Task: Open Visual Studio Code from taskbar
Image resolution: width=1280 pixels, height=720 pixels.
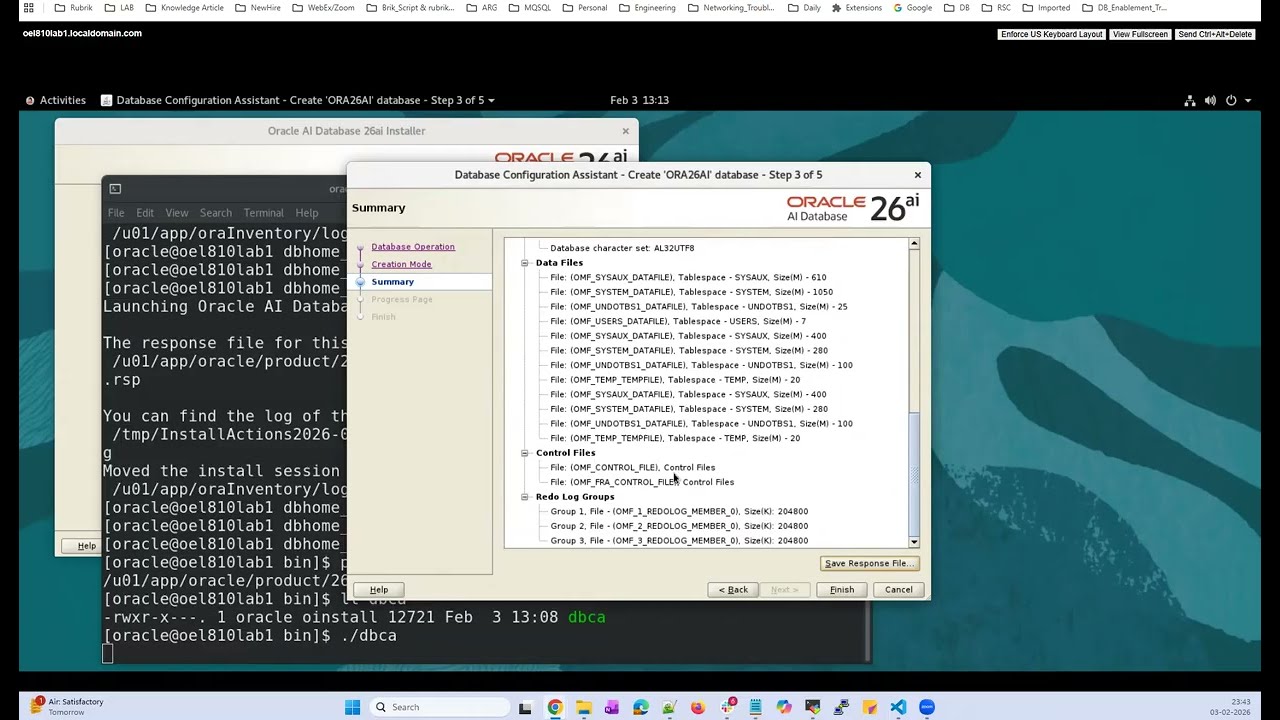Action: point(898,707)
